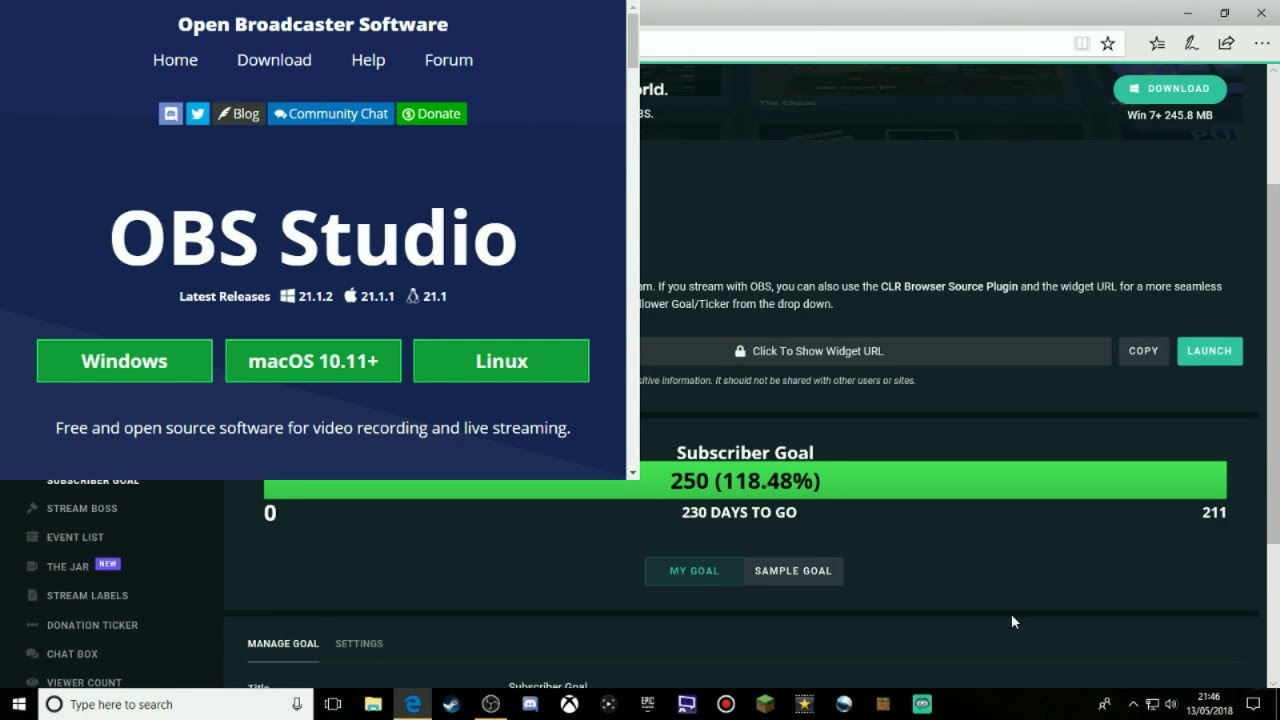1280x720 pixels.
Task: Open Epic Games Launcher from the taskbar
Action: [648, 704]
